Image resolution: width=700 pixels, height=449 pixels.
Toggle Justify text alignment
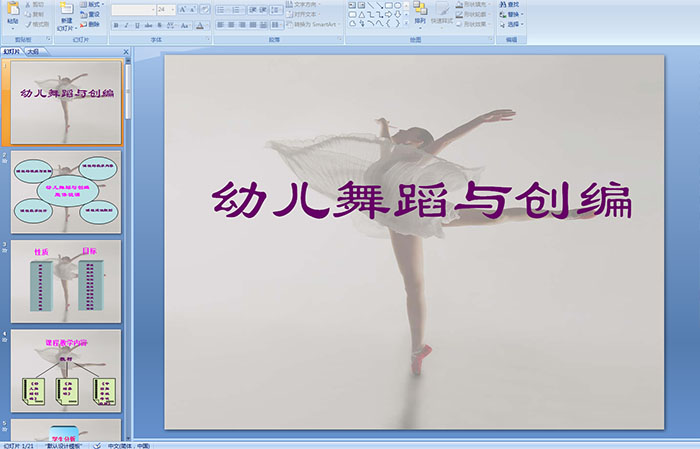253,25
